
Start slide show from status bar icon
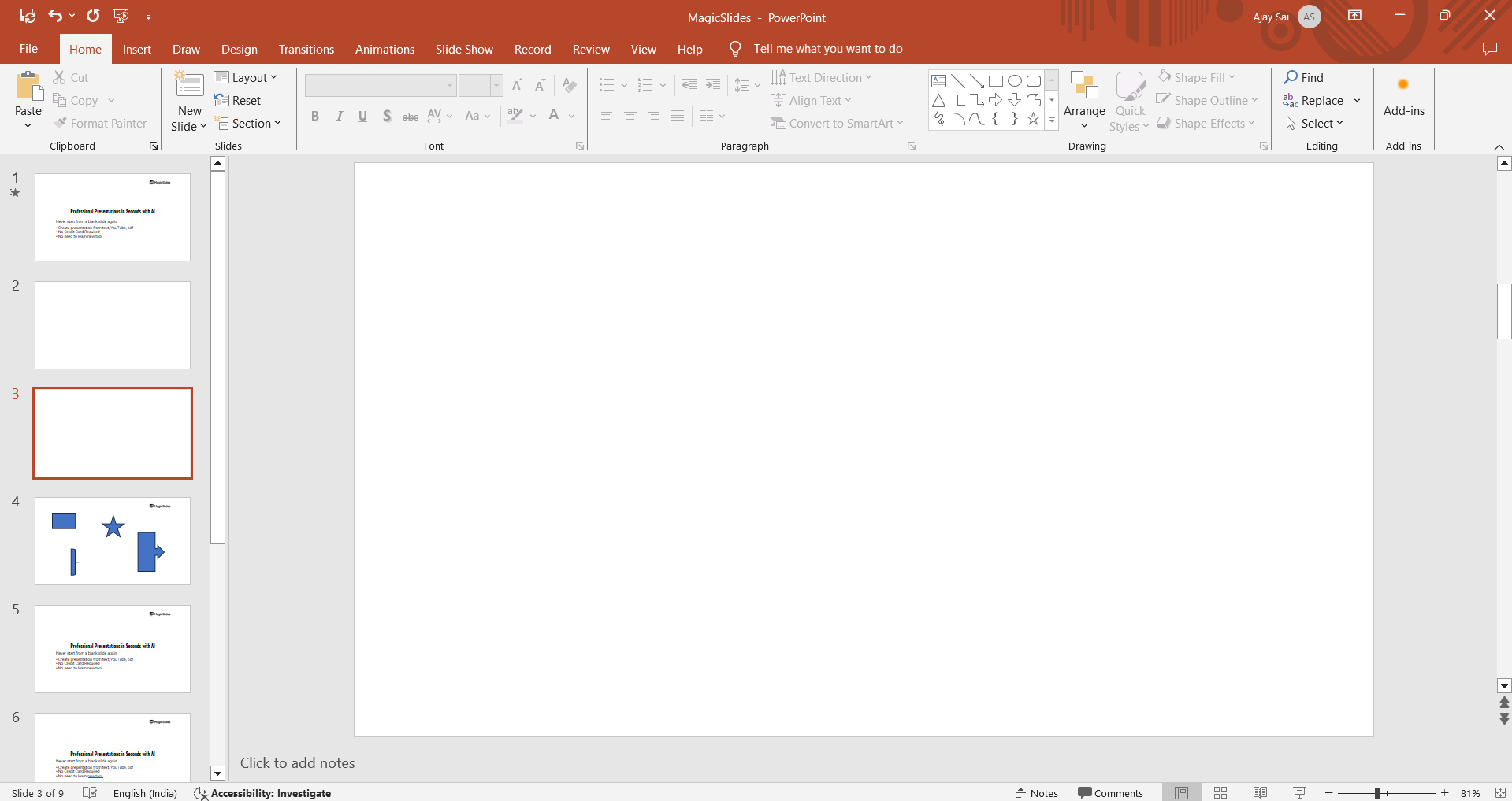coord(1299,793)
